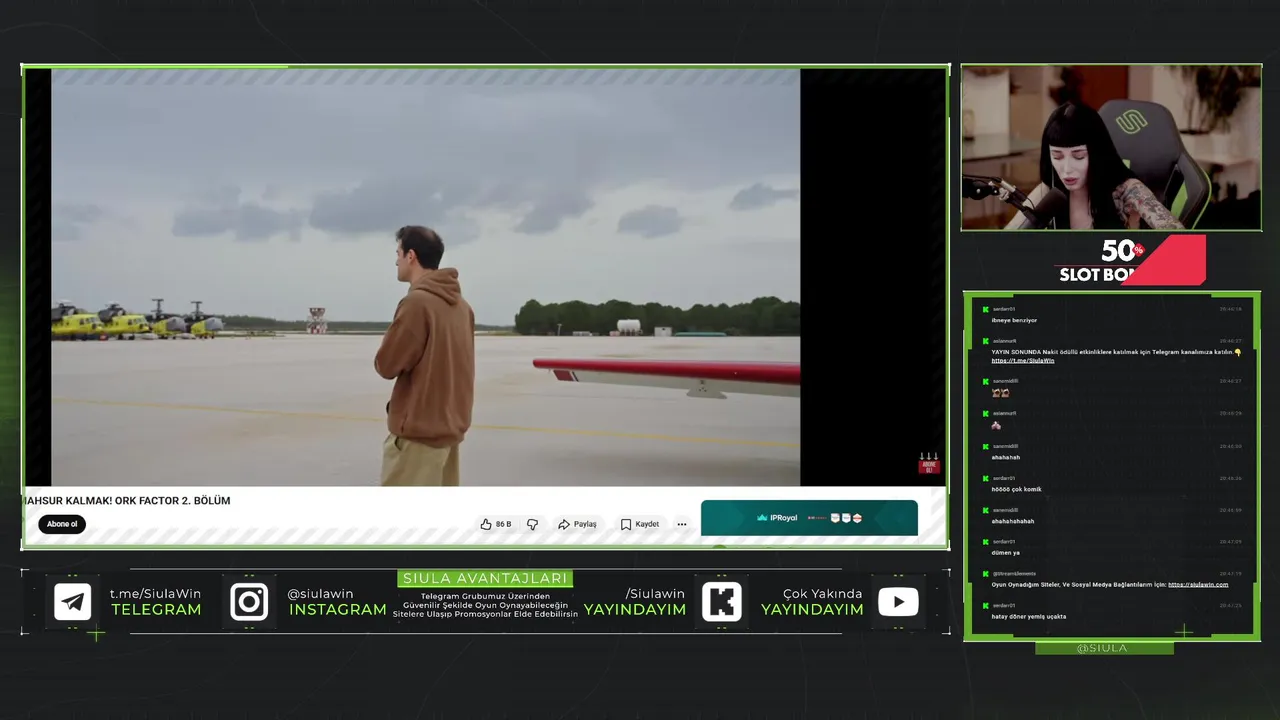Click the video of man in brown hoodie
1280x720 pixels.
(x=426, y=277)
